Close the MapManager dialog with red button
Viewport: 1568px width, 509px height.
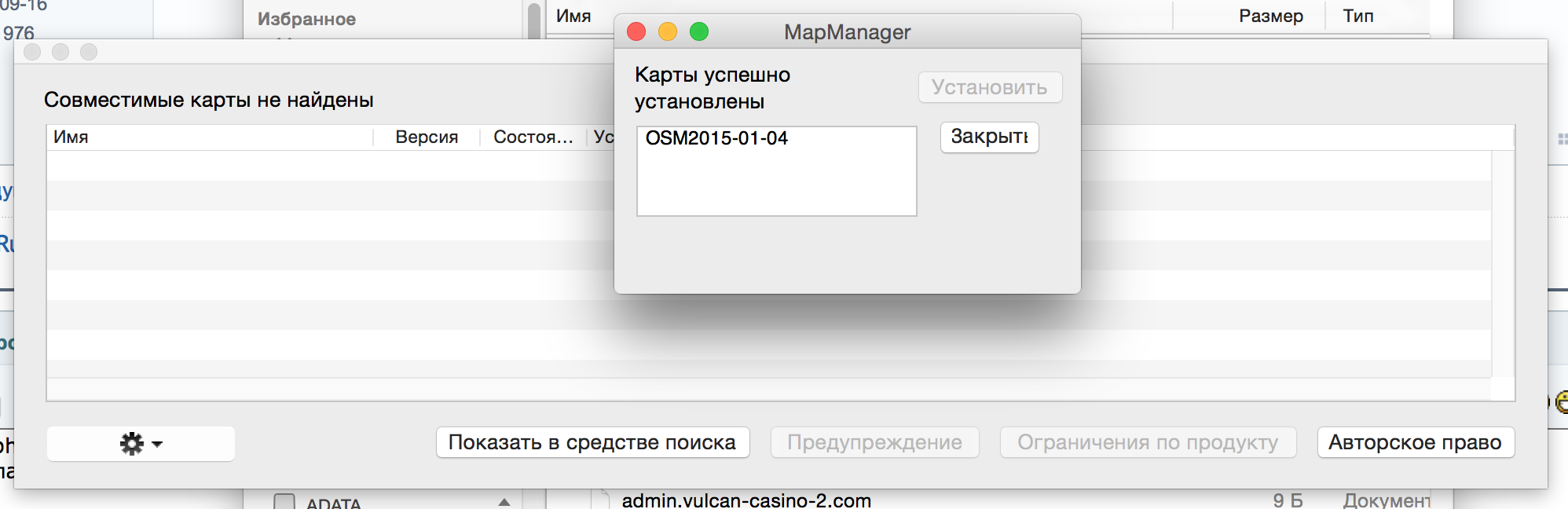pyautogui.click(x=636, y=31)
